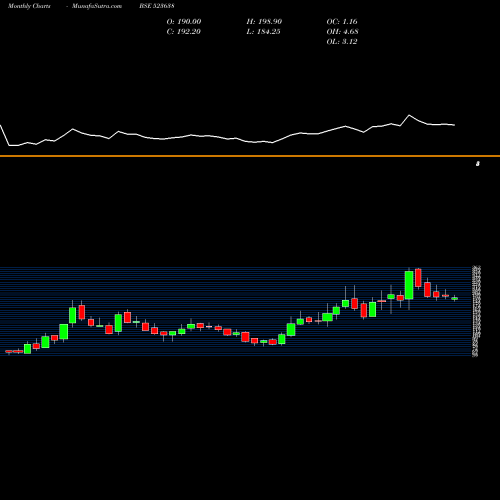Click the peak of the white line chart

click(x=409, y=115)
